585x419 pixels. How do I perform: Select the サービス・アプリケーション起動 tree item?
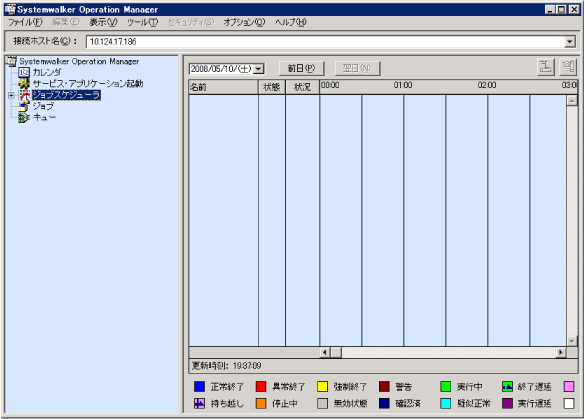(88, 84)
